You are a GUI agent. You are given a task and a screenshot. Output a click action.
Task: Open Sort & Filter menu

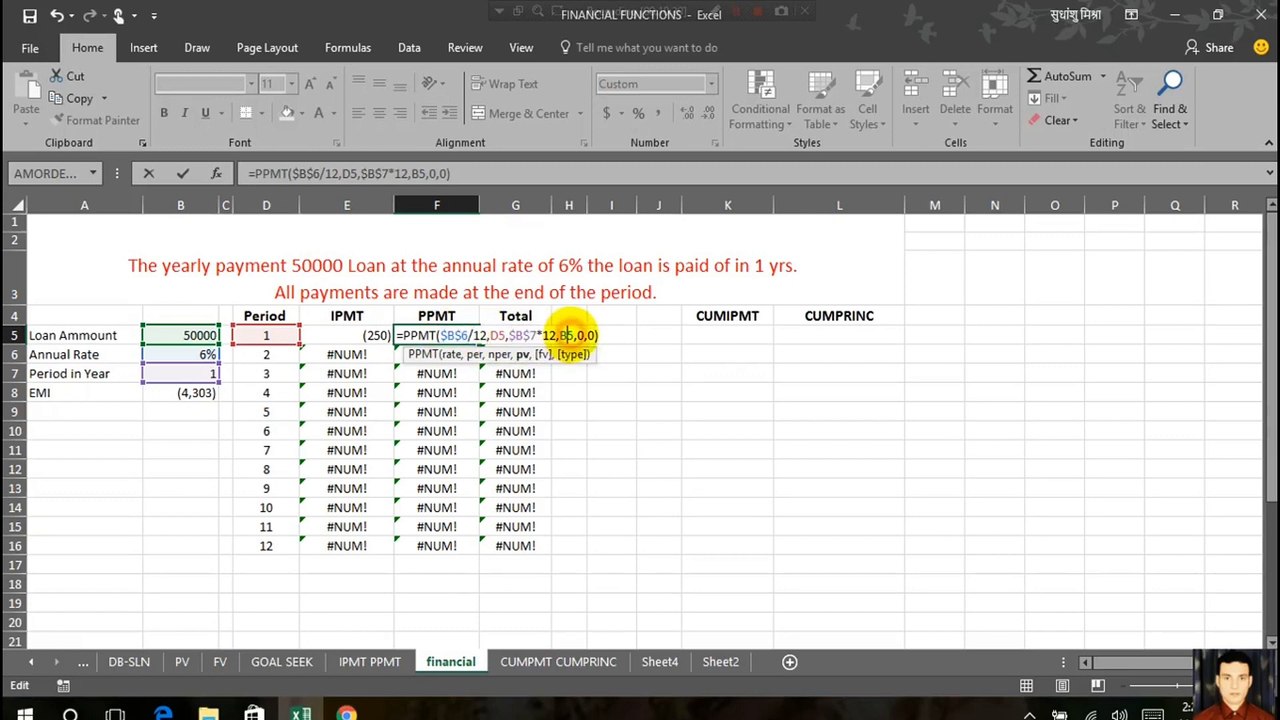point(1129,100)
